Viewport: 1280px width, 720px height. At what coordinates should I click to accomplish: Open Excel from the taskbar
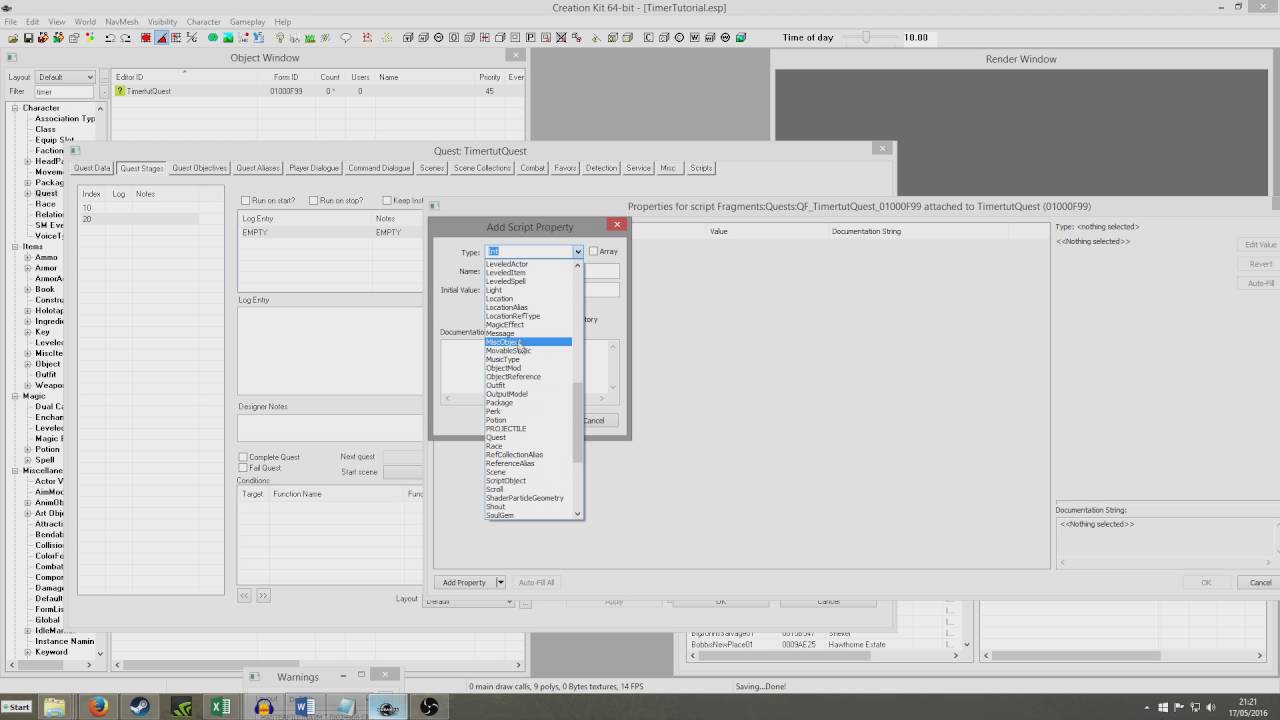coord(222,707)
